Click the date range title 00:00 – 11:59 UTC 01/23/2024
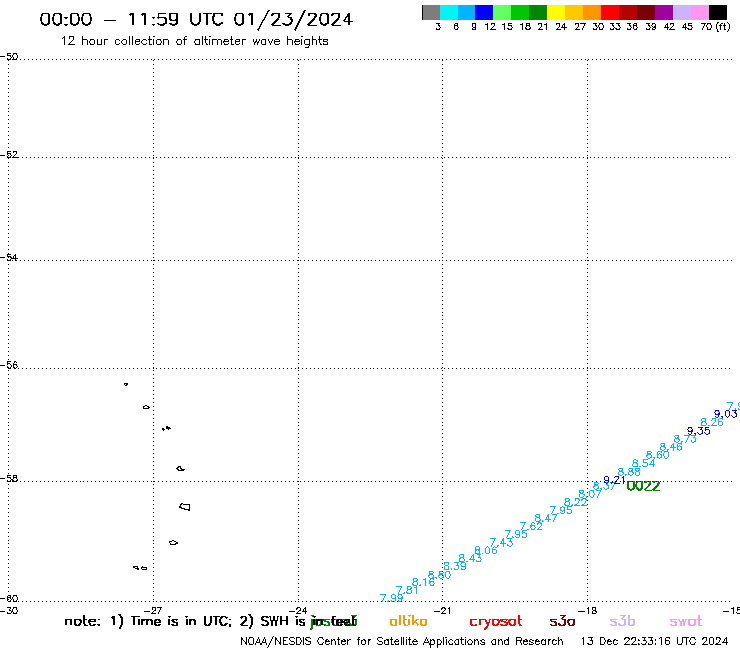The height and width of the screenshot is (650, 740). (x=196, y=19)
